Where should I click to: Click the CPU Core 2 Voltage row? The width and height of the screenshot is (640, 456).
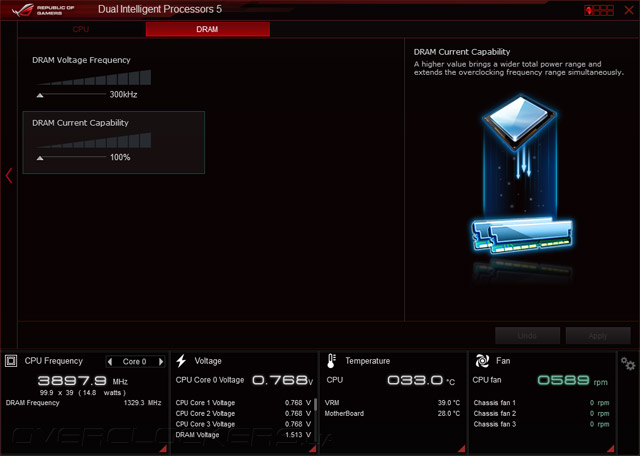243,414
